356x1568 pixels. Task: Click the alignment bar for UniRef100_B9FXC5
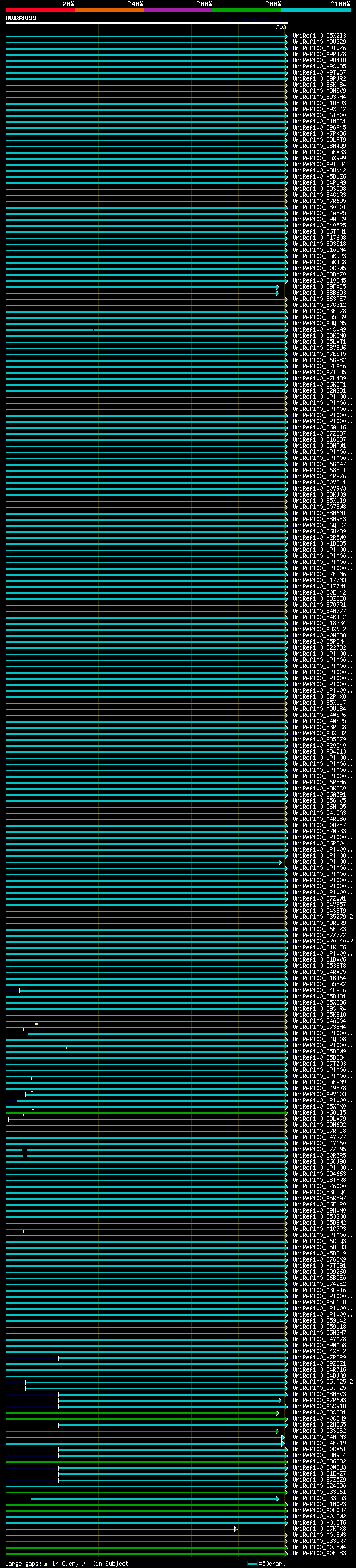(142, 286)
